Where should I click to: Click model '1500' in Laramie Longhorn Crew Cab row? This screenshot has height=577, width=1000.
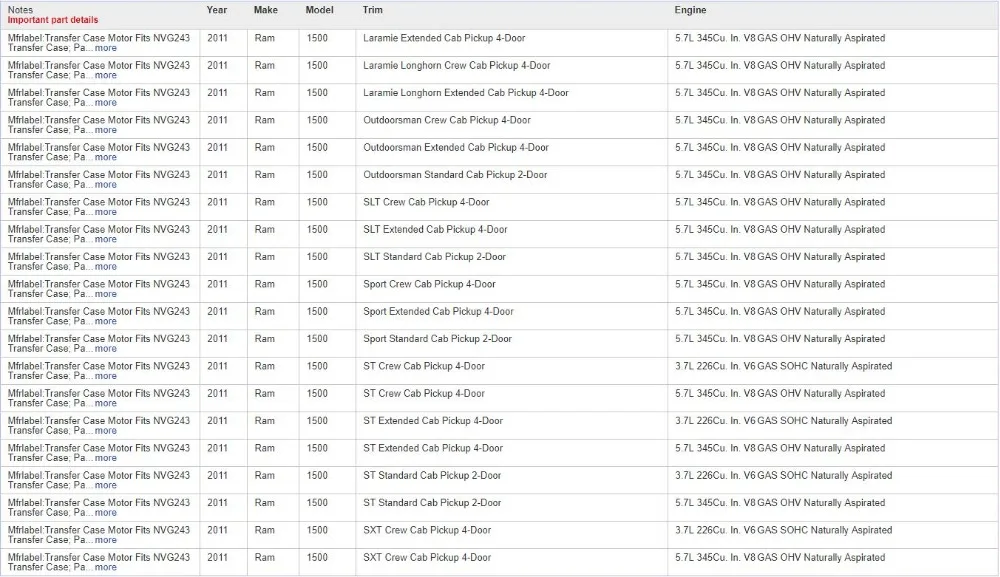coord(317,66)
